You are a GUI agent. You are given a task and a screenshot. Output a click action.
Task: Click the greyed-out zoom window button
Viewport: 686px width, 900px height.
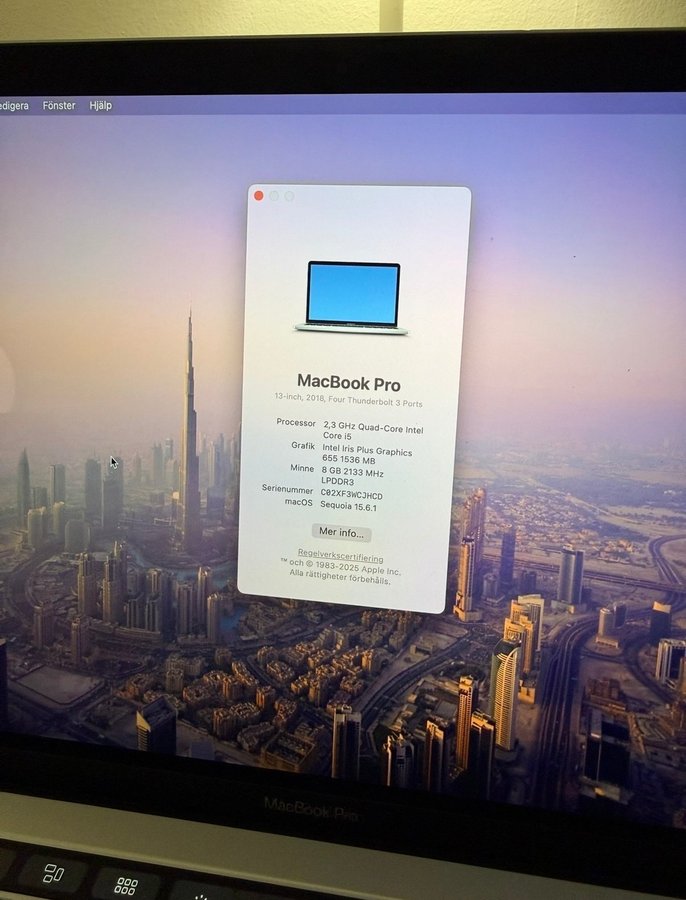point(289,197)
